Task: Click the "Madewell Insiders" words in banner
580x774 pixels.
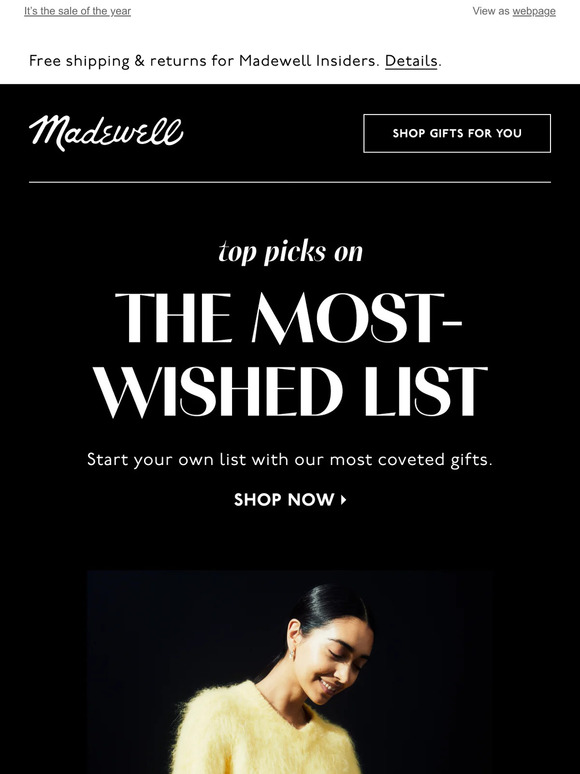Action: point(309,61)
